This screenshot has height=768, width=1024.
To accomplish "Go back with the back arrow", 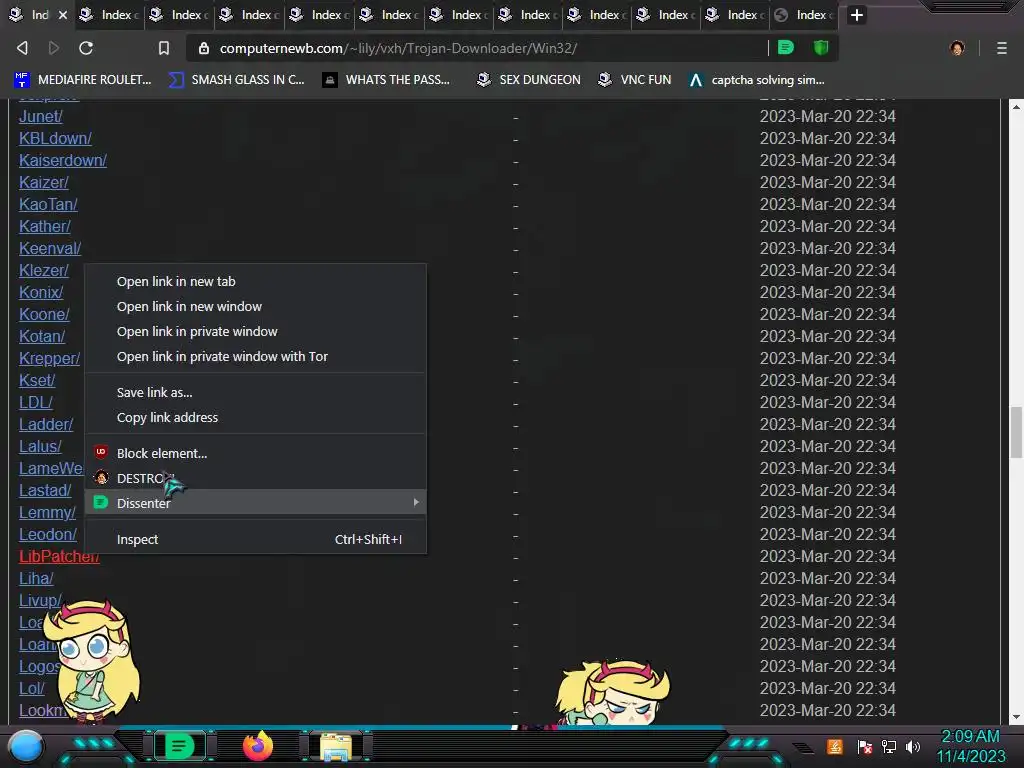I will 22,48.
